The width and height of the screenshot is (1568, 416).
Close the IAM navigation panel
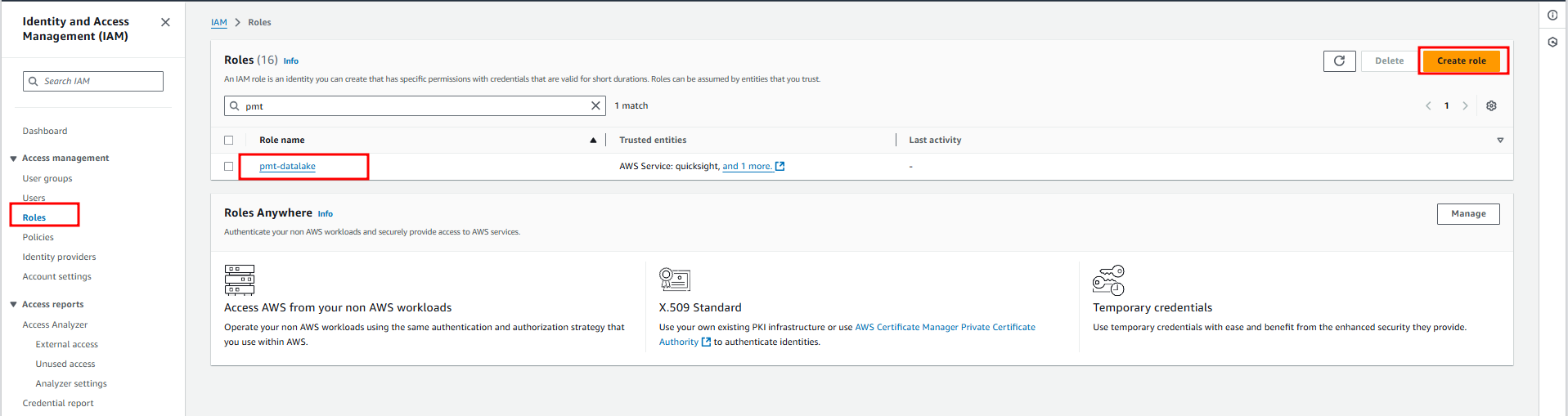[166, 22]
